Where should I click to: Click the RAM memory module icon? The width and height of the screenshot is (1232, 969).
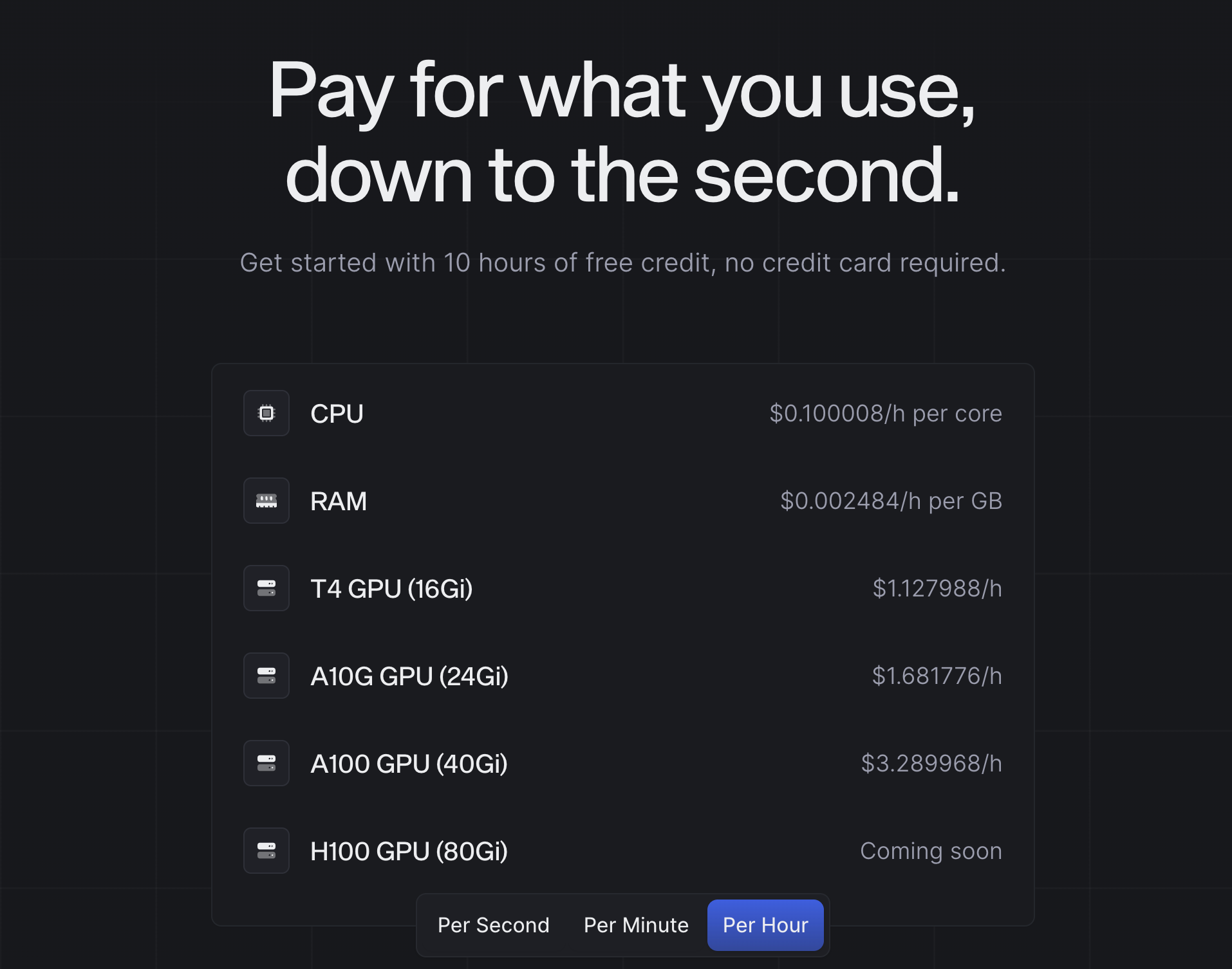point(266,501)
